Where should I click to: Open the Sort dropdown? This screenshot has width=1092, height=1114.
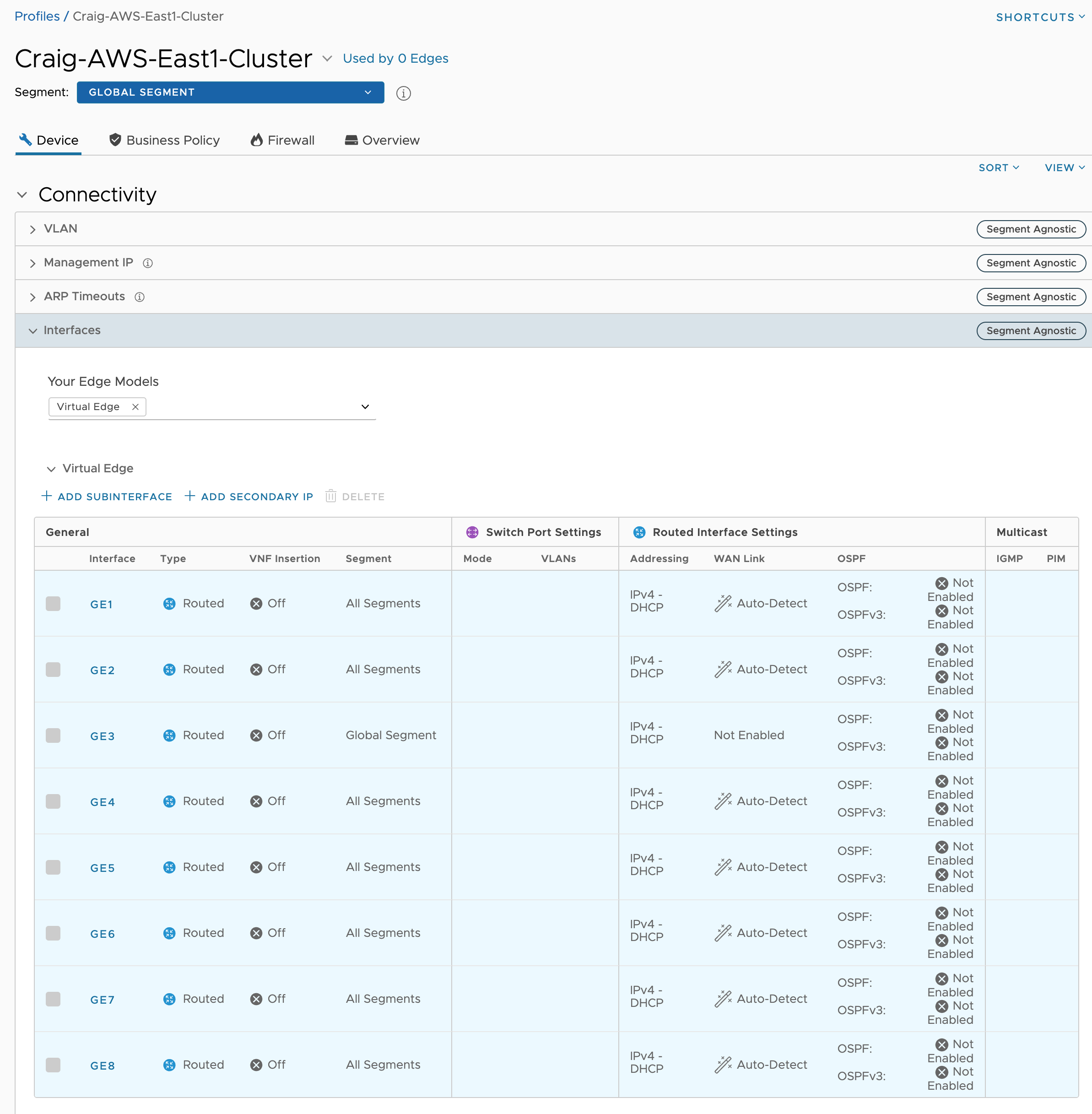999,168
